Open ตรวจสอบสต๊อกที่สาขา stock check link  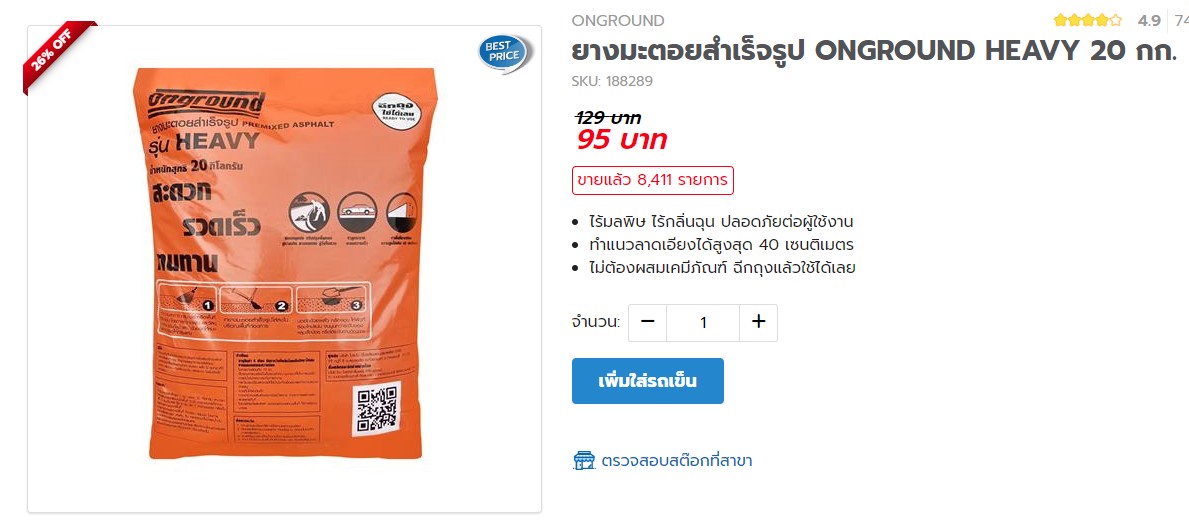point(676,460)
